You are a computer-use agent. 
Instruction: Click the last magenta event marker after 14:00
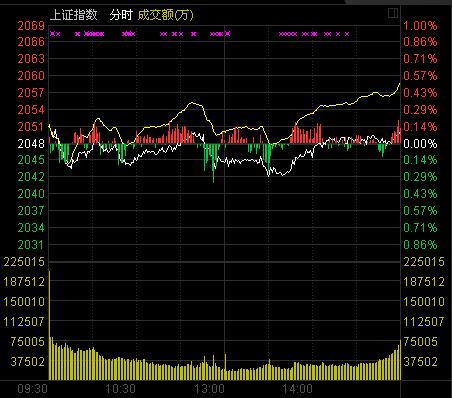[x=347, y=34]
